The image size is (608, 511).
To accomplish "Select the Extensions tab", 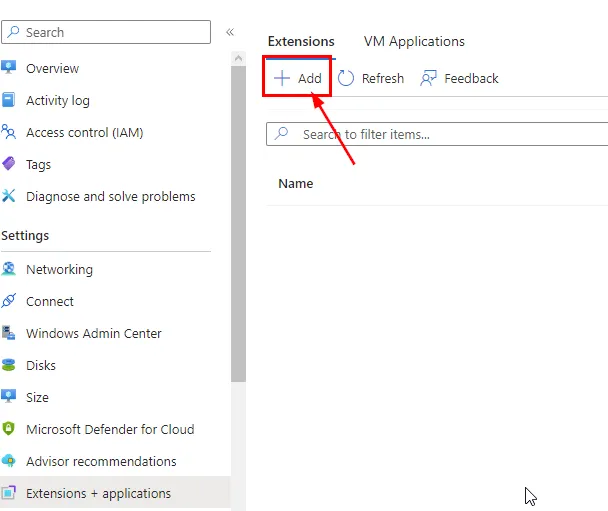I will point(301,42).
